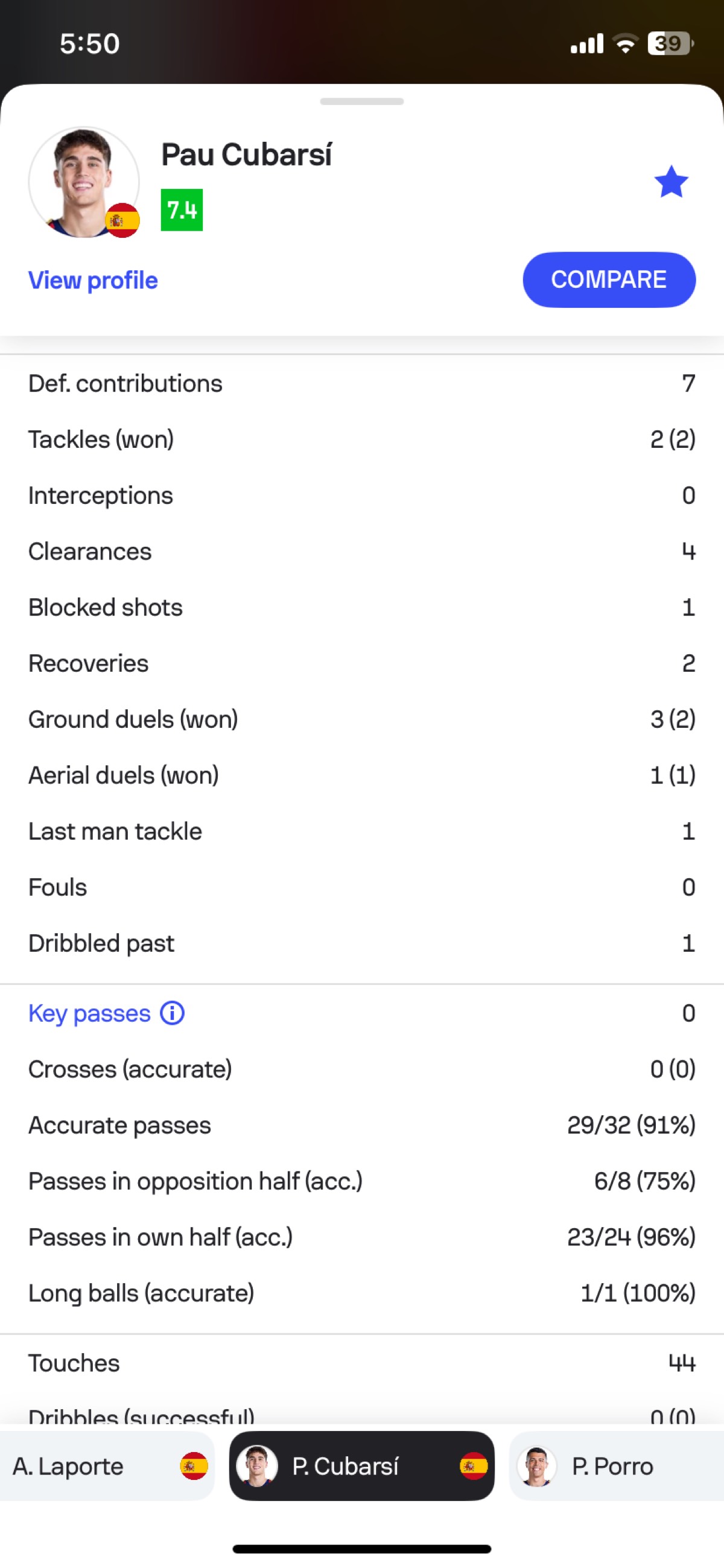Tap the Pau Cubarsí name heading

point(246,155)
